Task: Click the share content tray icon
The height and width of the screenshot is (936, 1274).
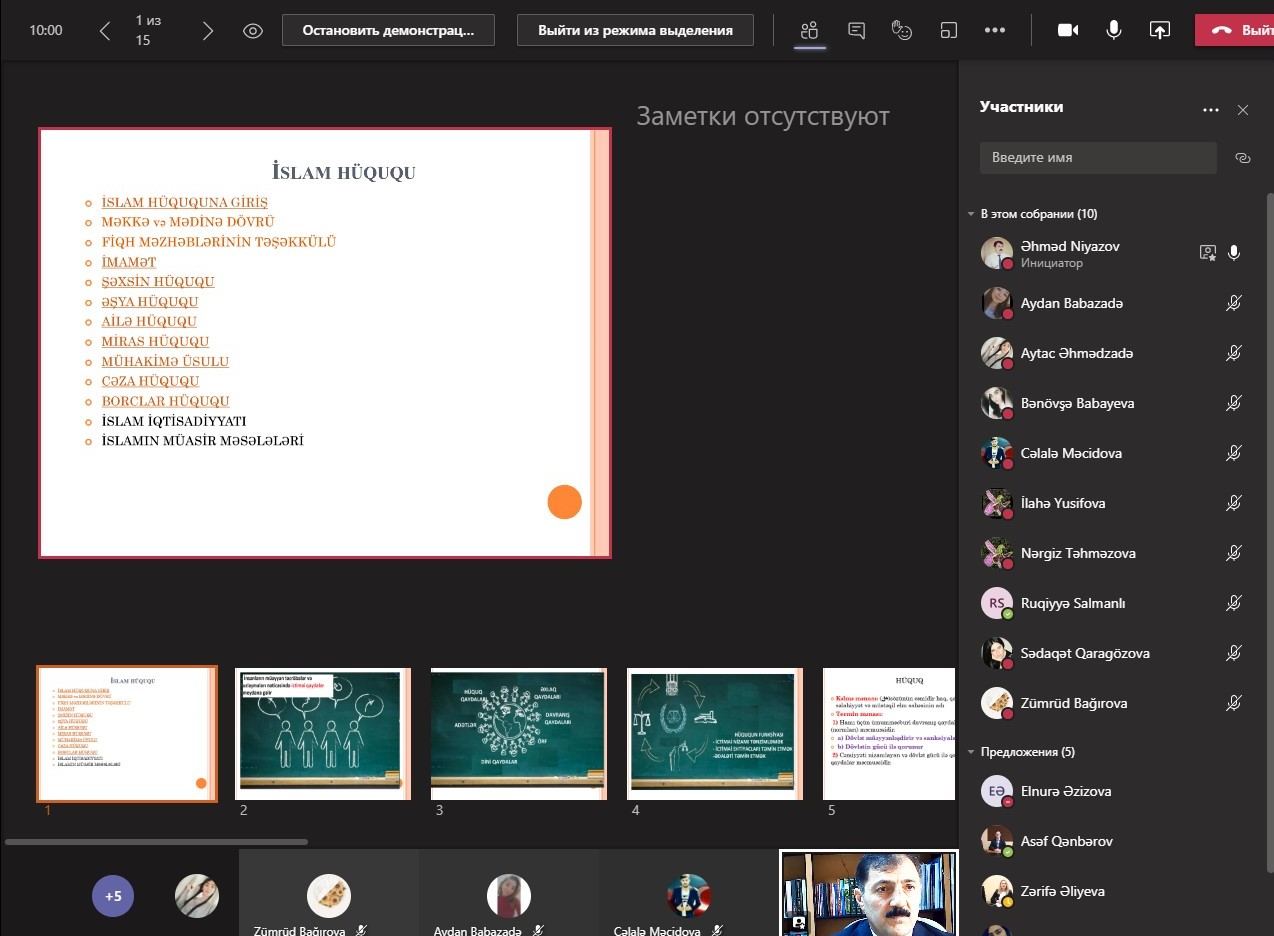Action: click(x=1160, y=30)
